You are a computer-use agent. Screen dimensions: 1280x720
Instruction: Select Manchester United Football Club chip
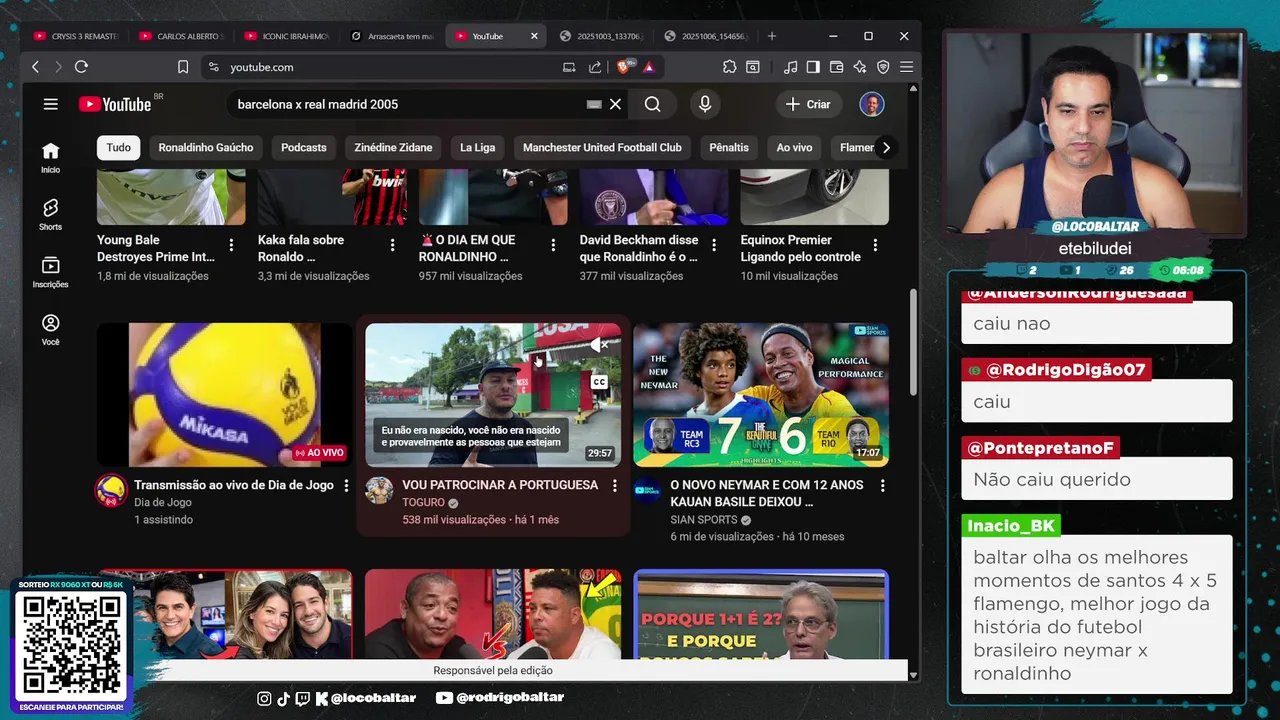coord(602,147)
